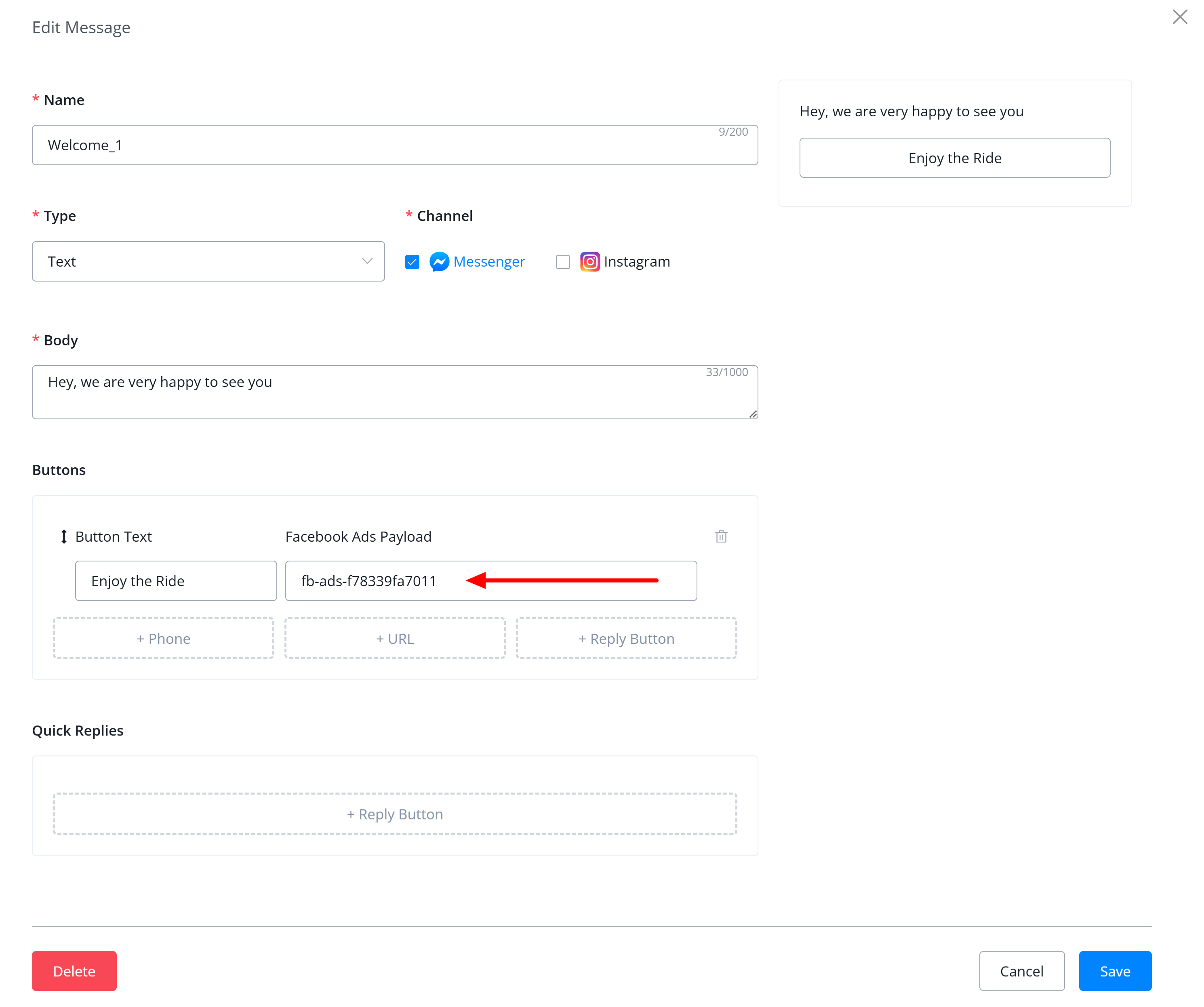The image size is (1204, 1007).
Task: Click the Instagram logo icon
Action: click(x=590, y=262)
